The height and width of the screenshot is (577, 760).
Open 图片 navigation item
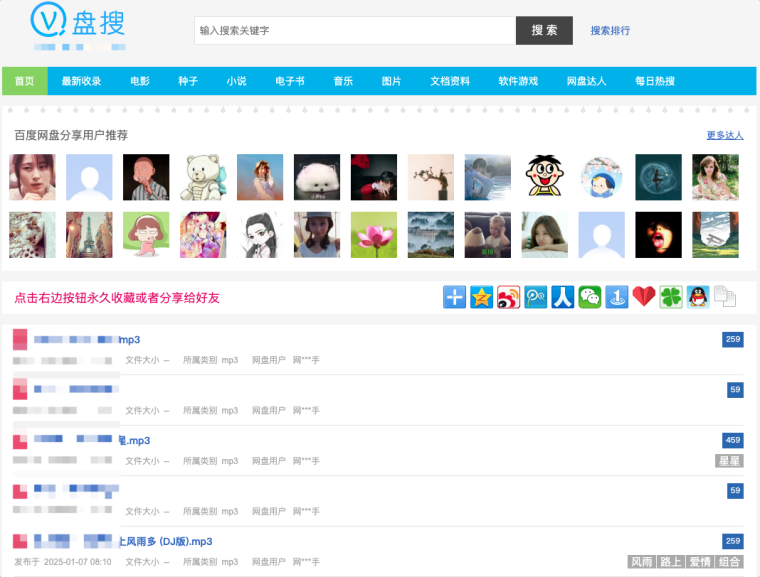pyautogui.click(x=392, y=81)
